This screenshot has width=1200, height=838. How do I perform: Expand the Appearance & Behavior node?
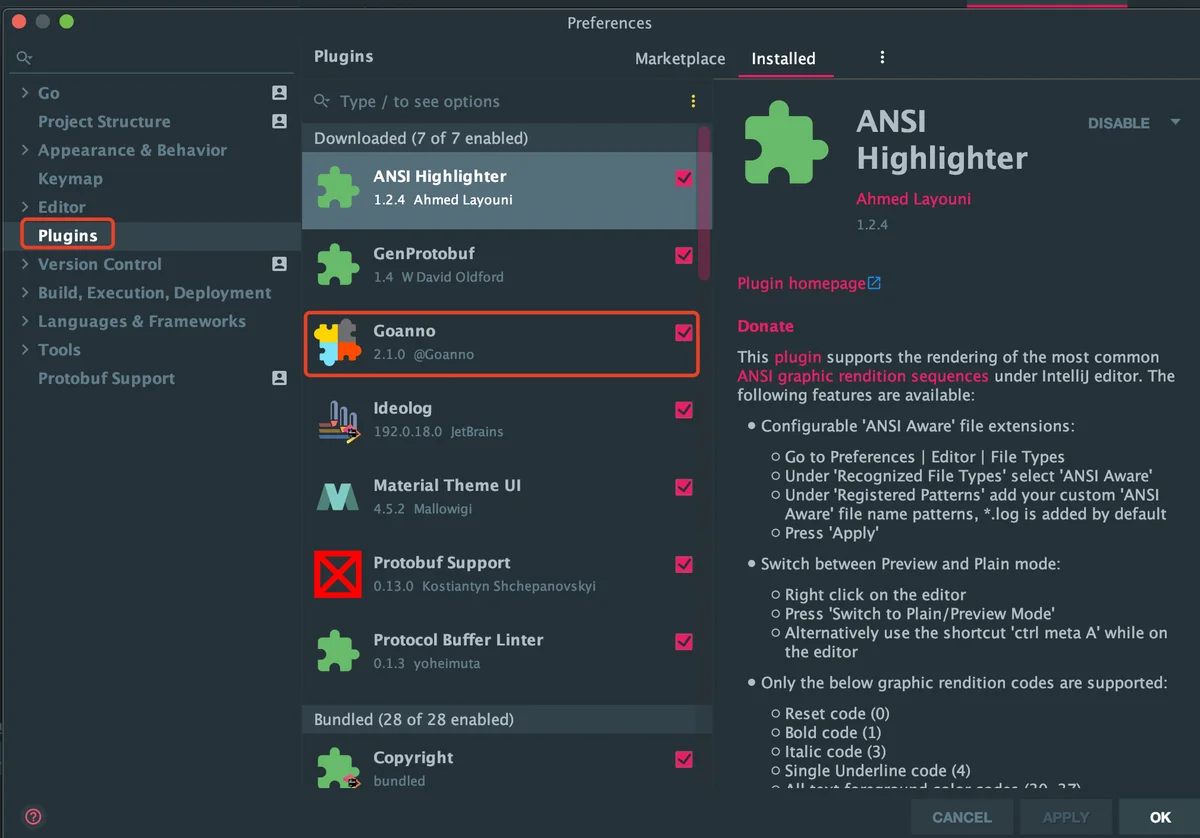click(25, 150)
